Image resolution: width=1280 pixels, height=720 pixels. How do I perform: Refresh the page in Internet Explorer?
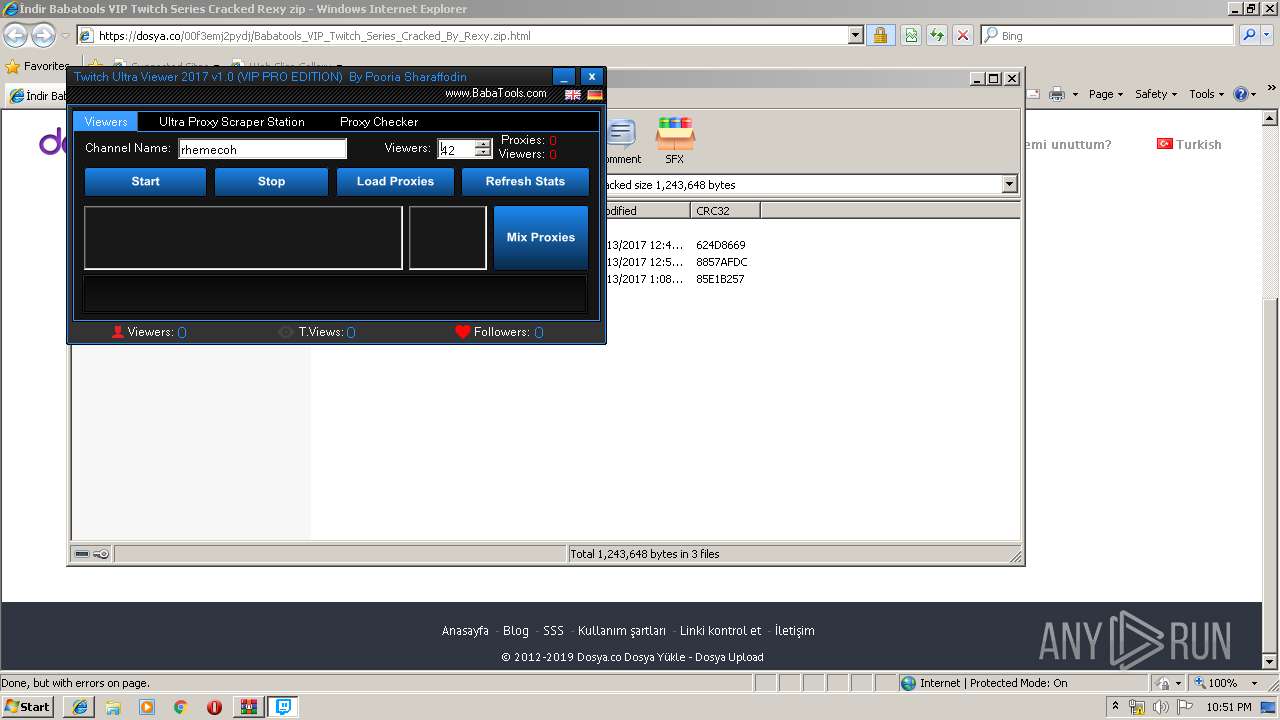tap(937, 35)
